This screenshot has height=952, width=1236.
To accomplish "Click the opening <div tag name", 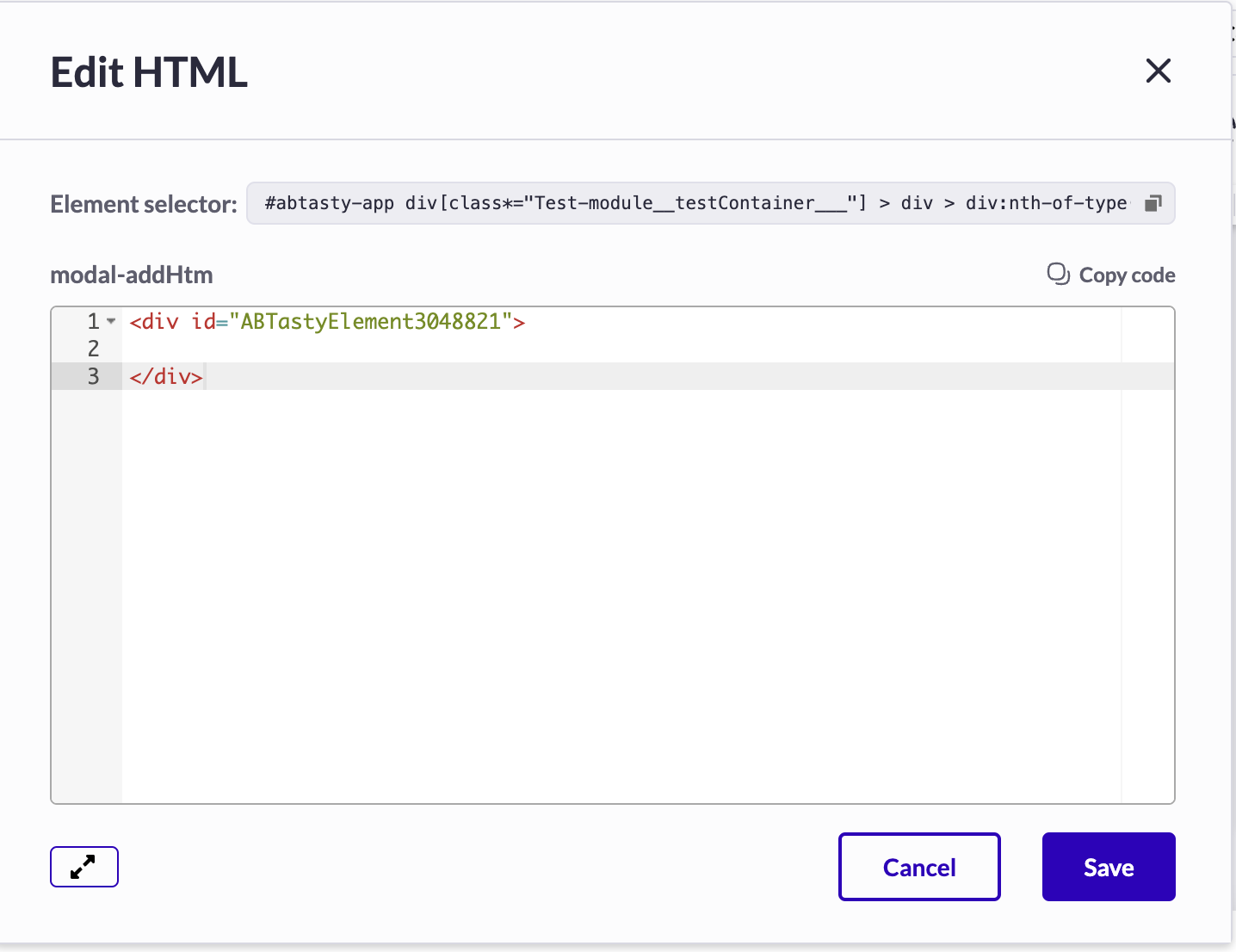I will coord(159,321).
